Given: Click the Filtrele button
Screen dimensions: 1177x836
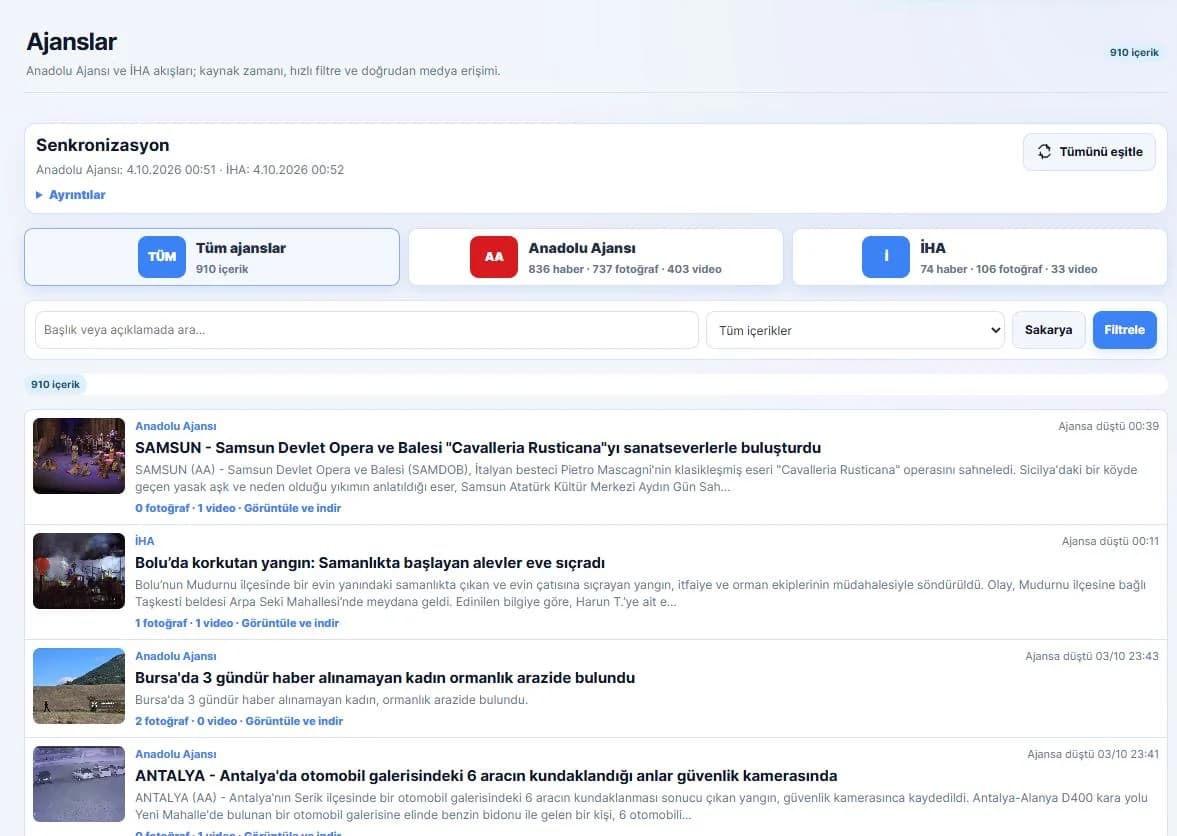Looking at the screenshot, I should 1124,330.
